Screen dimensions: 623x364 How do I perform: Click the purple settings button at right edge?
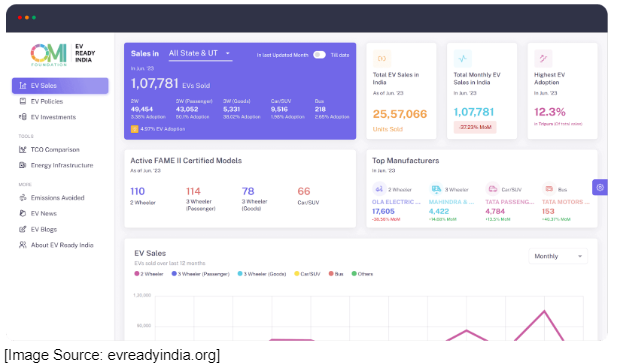(600, 187)
